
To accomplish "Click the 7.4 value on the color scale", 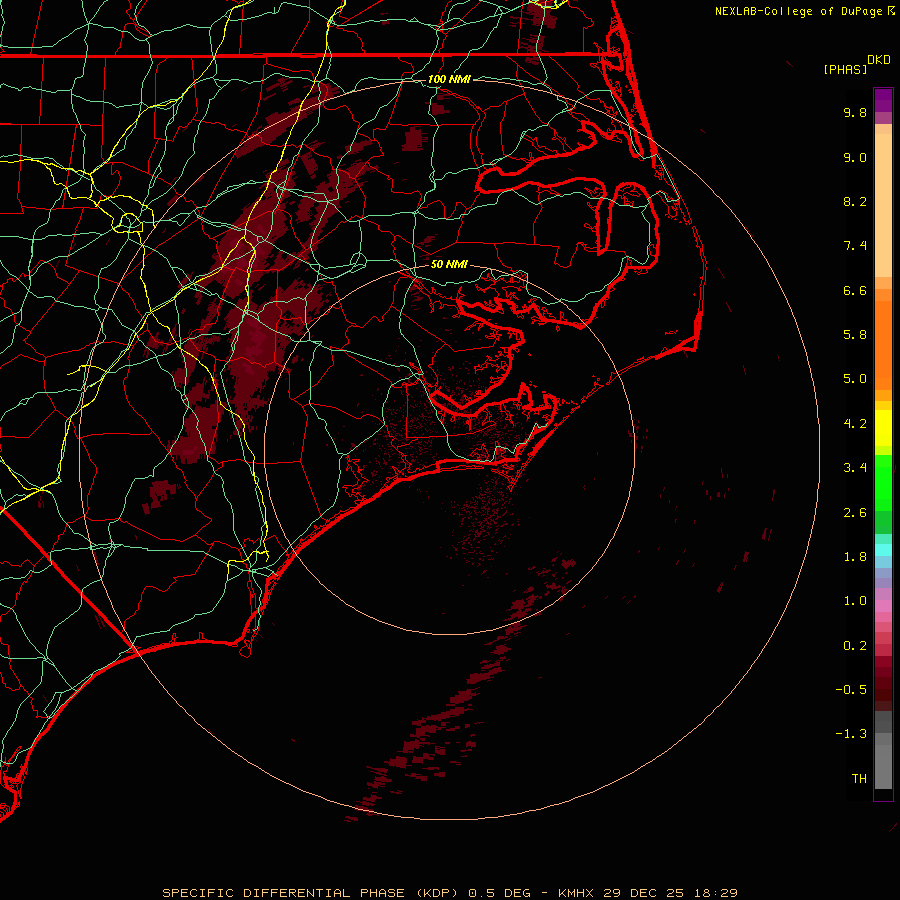I will 855,246.
